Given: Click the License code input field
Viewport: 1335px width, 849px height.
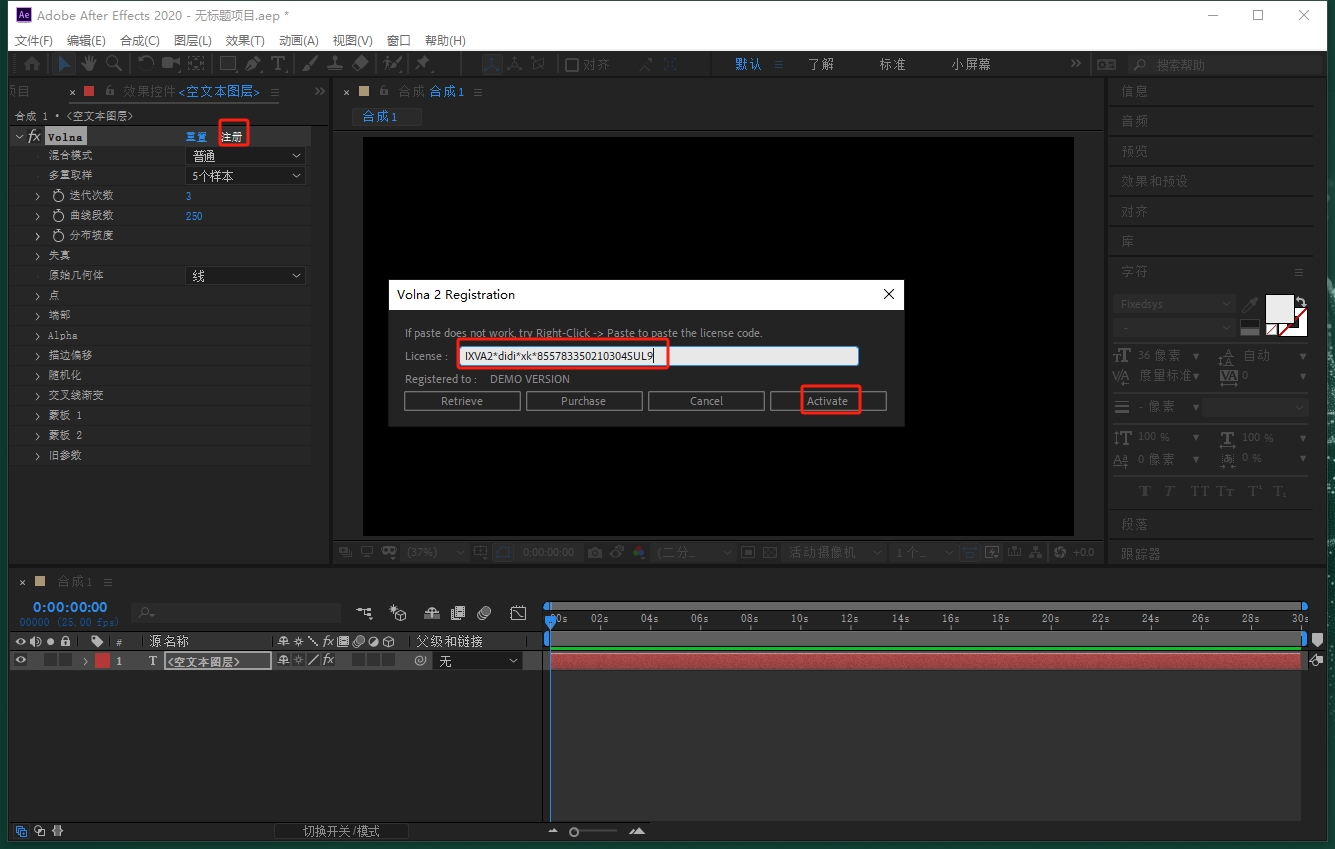Looking at the screenshot, I should point(658,356).
